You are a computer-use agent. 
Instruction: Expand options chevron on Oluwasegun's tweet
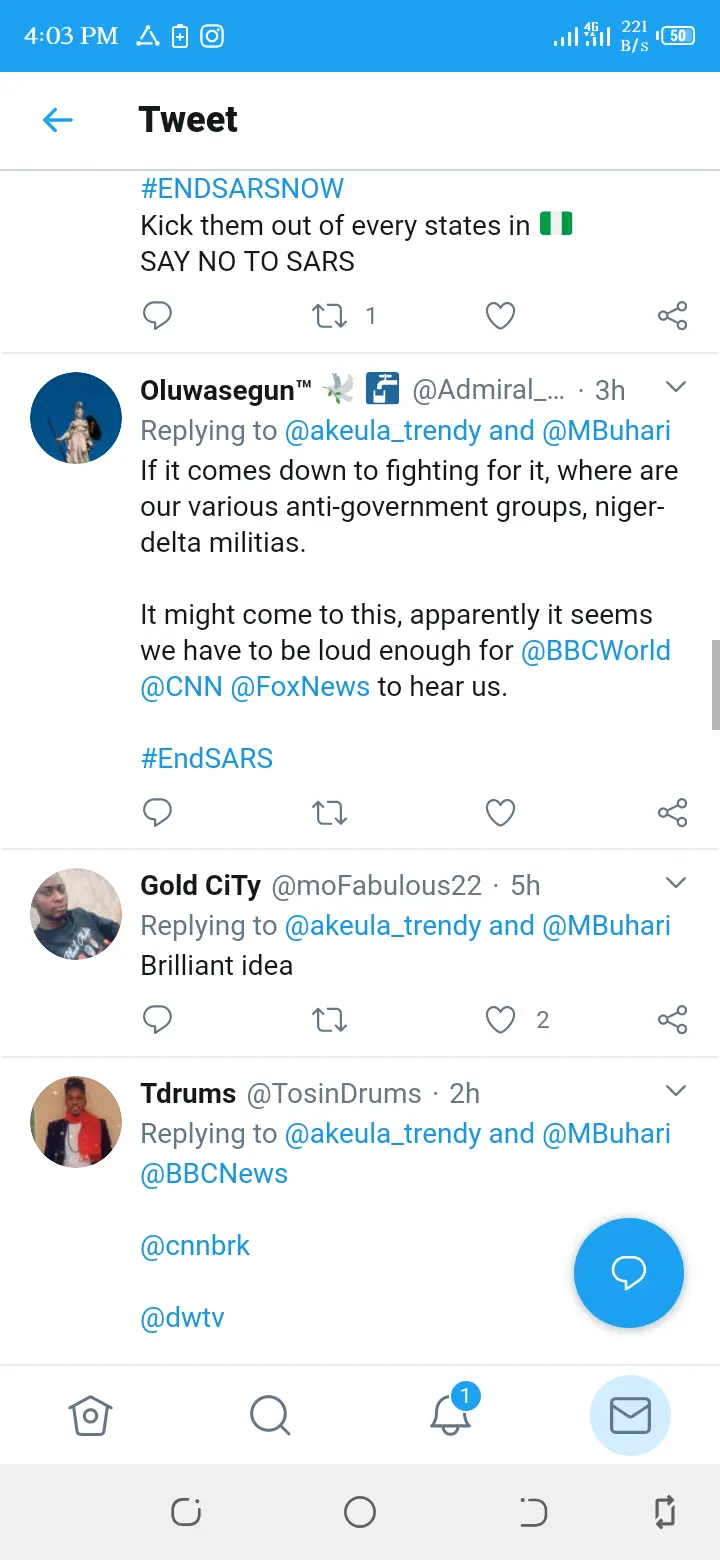676,387
